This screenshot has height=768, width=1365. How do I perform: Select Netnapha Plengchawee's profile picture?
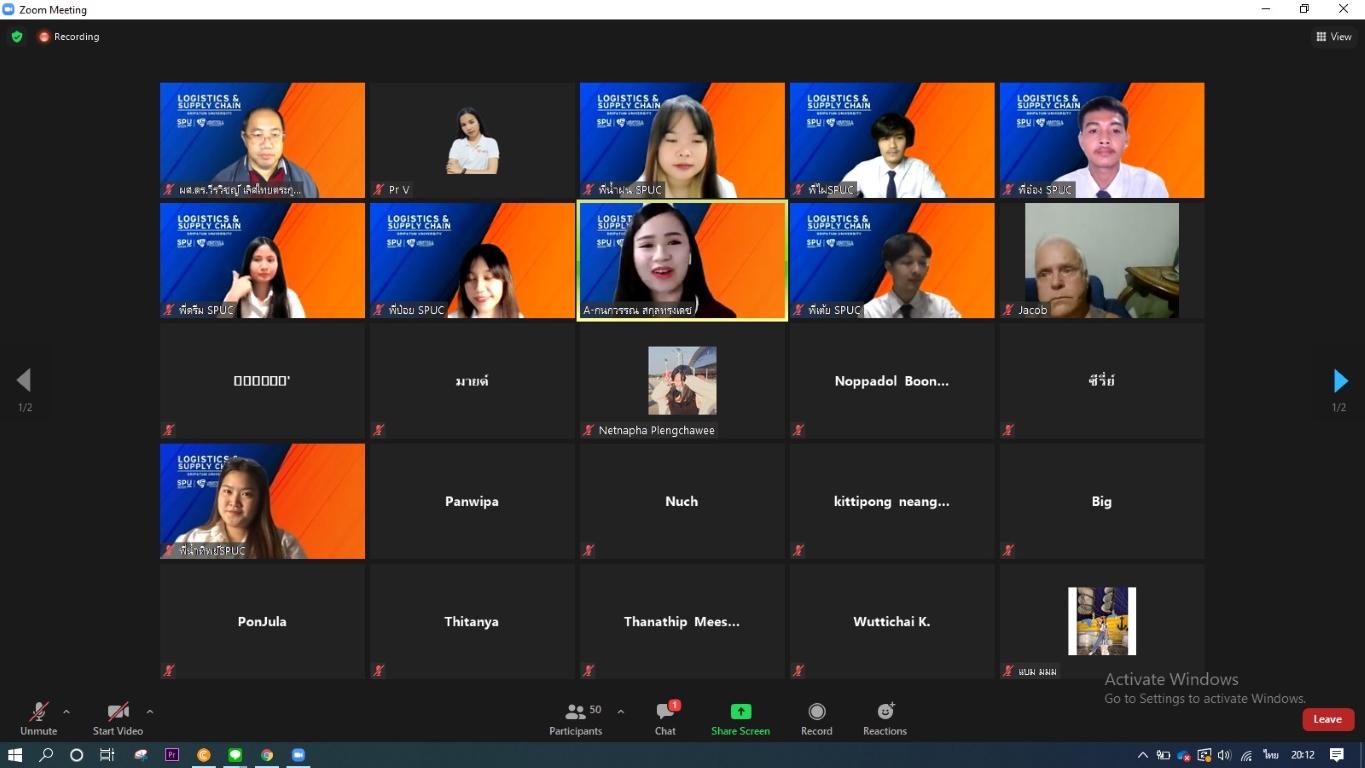point(682,381)
